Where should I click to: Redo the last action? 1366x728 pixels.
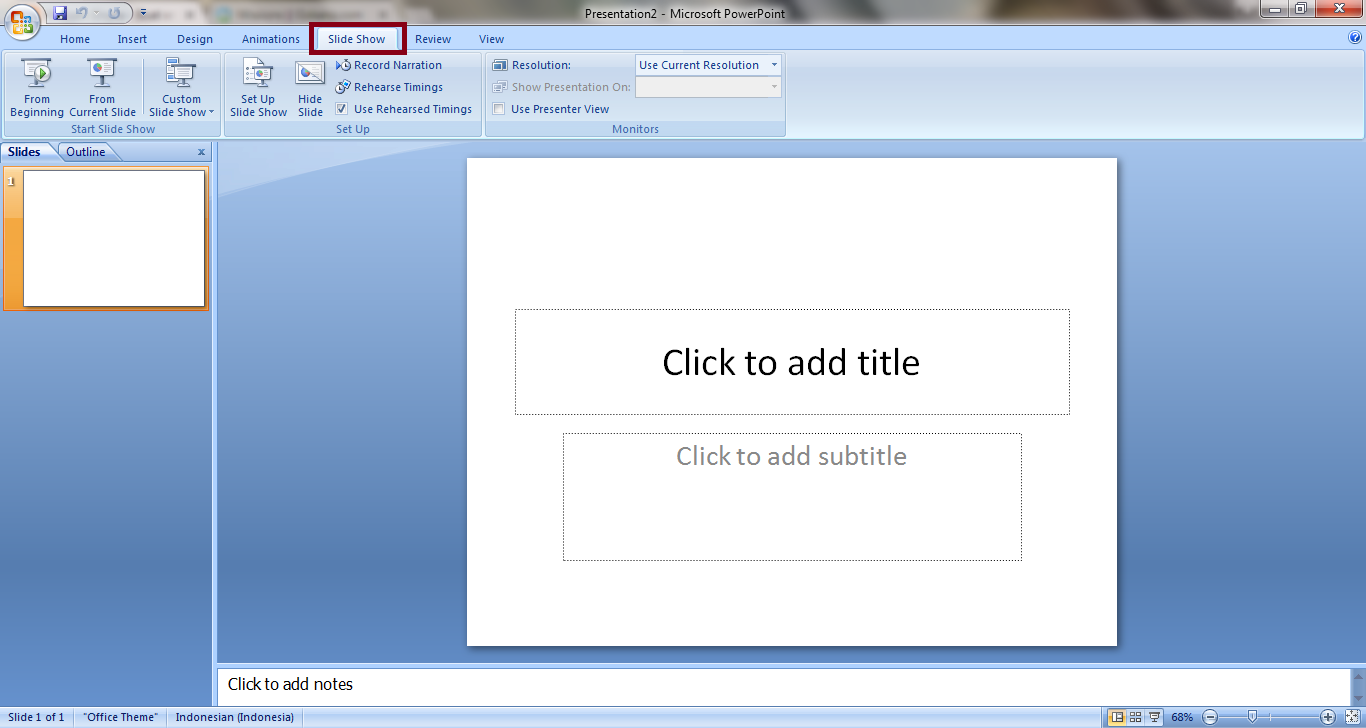[114, 13]
